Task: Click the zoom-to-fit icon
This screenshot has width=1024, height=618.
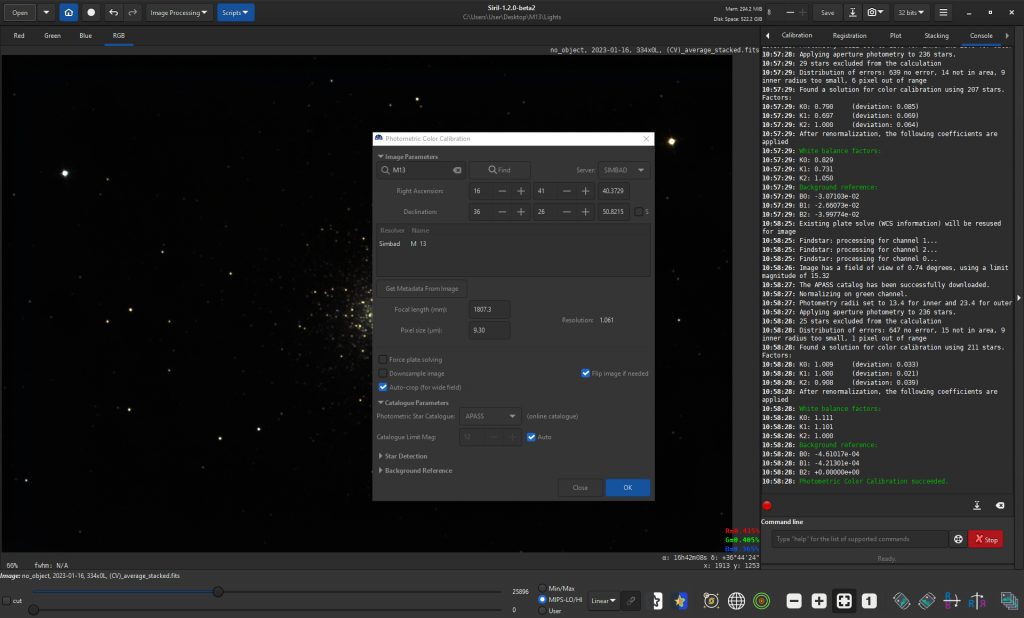Action: 844,601
